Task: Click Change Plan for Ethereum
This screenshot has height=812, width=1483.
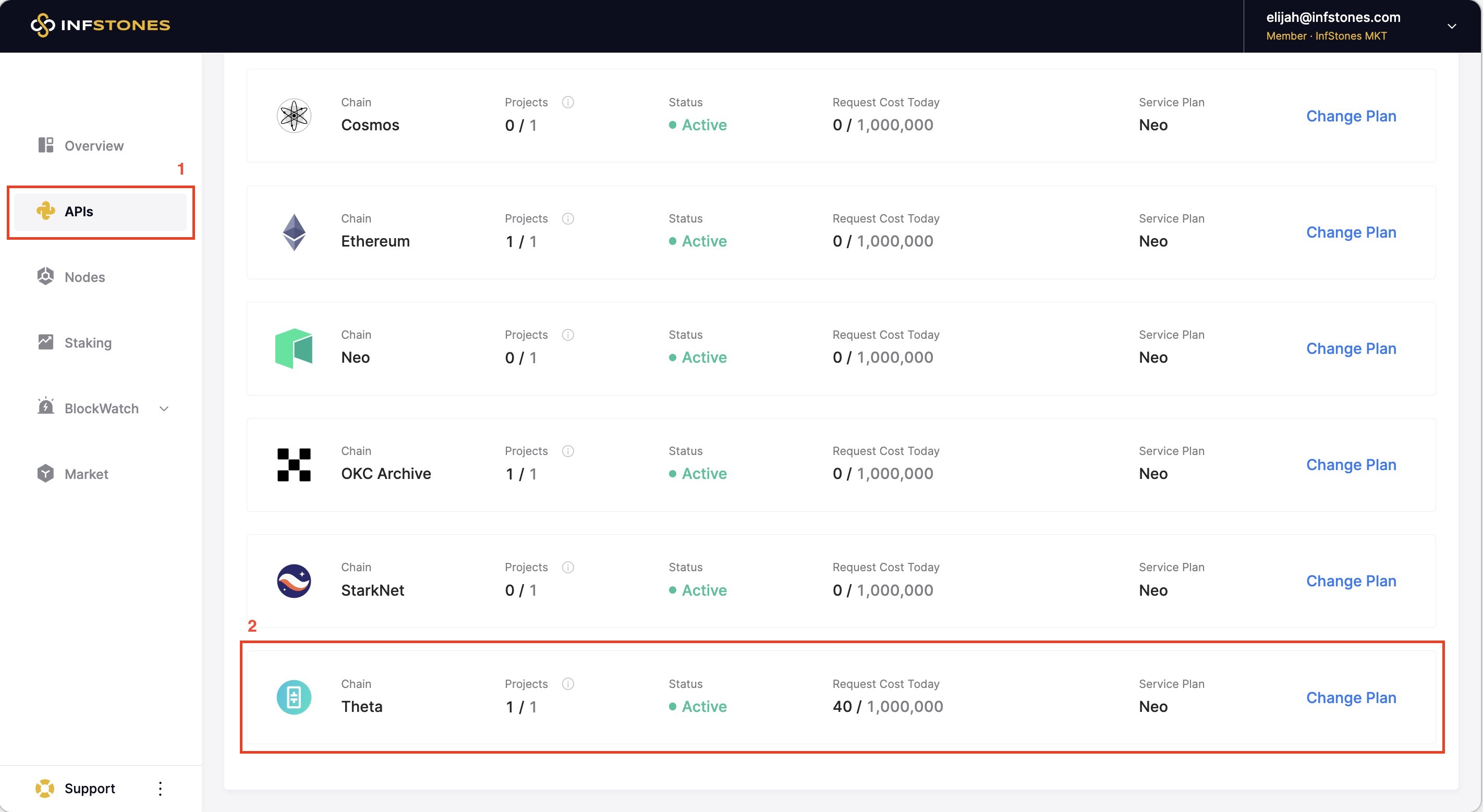Action: pyautogui.click(x=1351, y=232)
